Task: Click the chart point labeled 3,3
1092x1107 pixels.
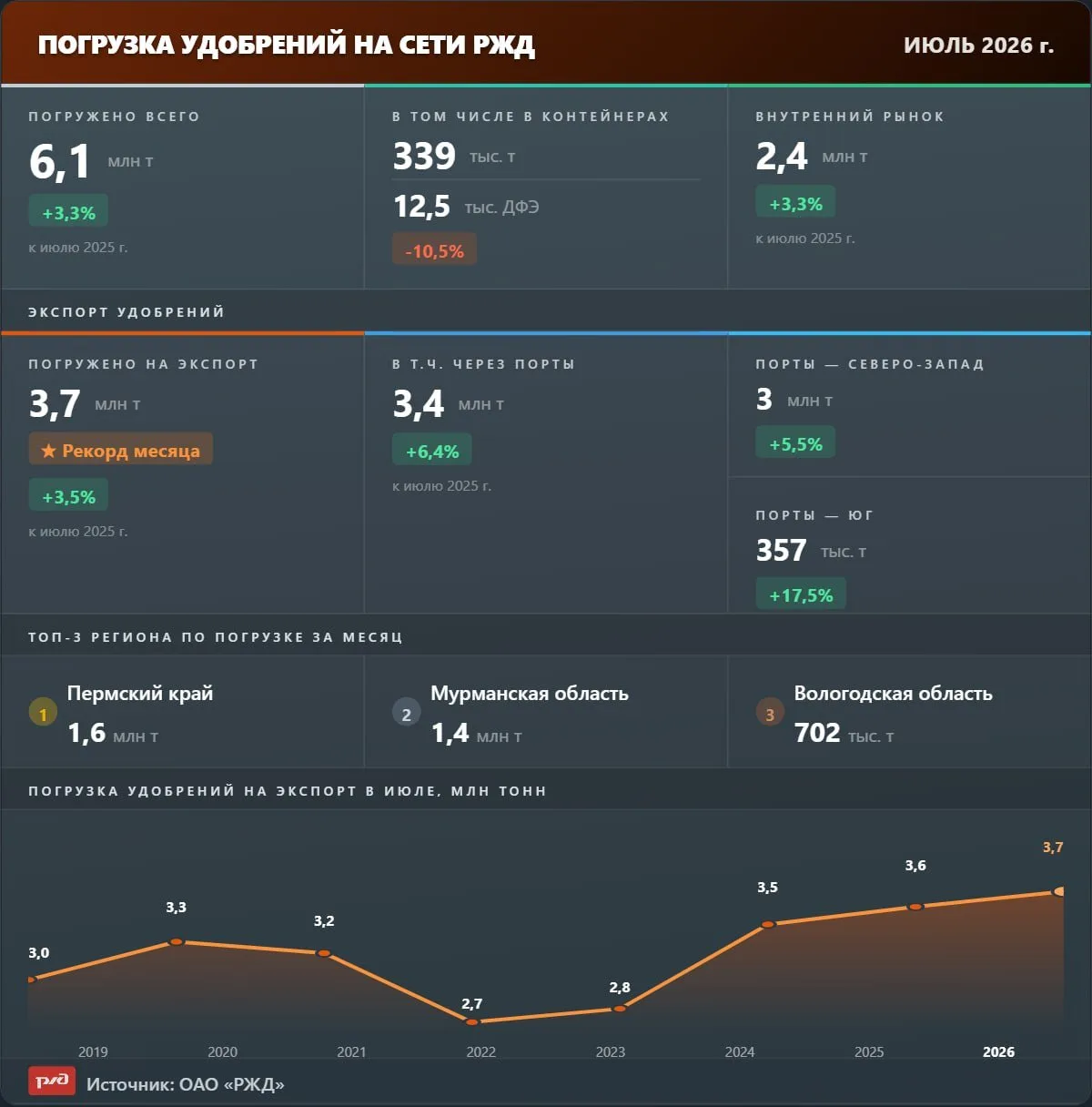Action: pyautogui.click(x=177, y=941)
